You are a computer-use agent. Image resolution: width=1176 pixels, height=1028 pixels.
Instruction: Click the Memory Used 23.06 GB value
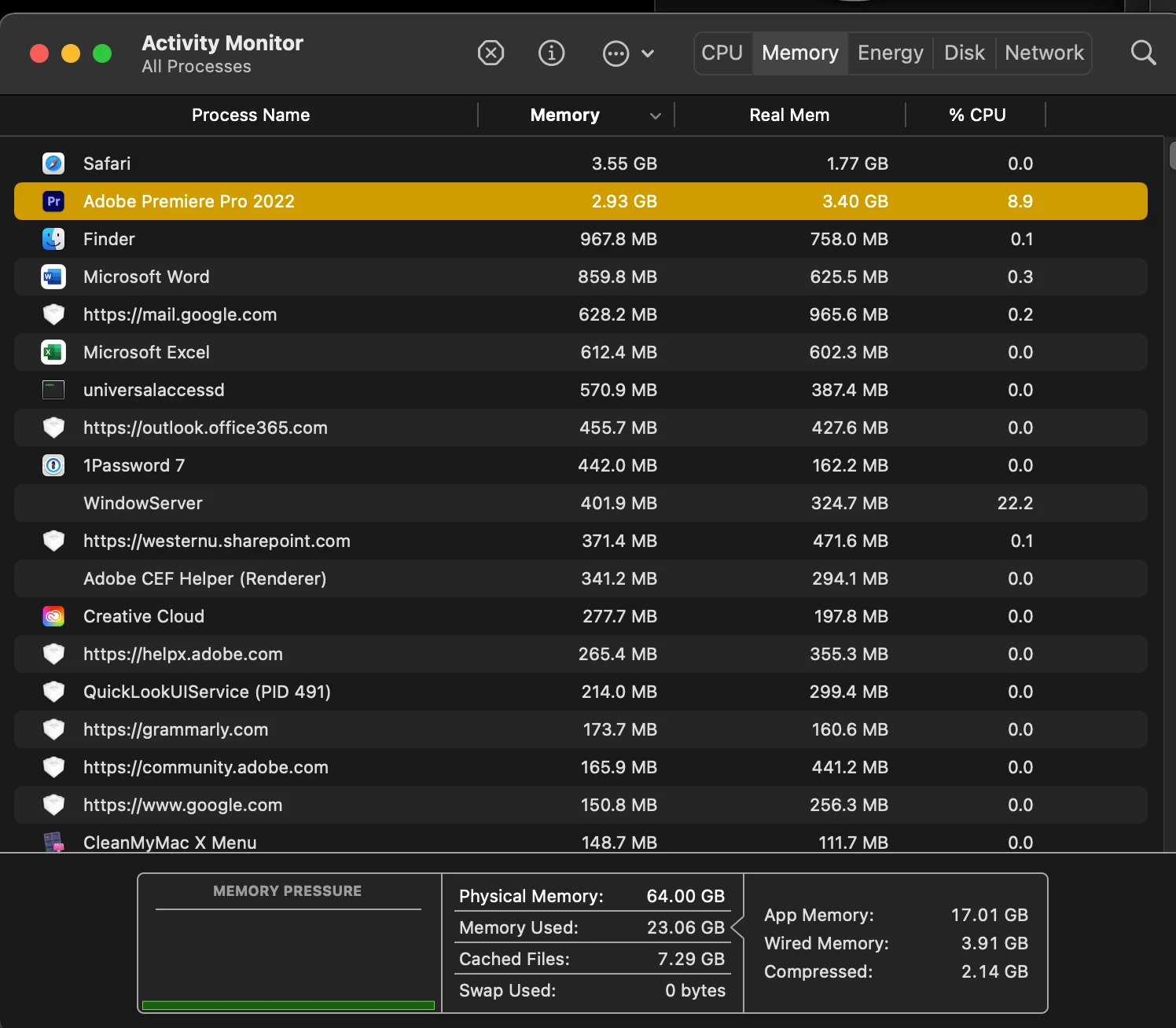coord(685,927)
